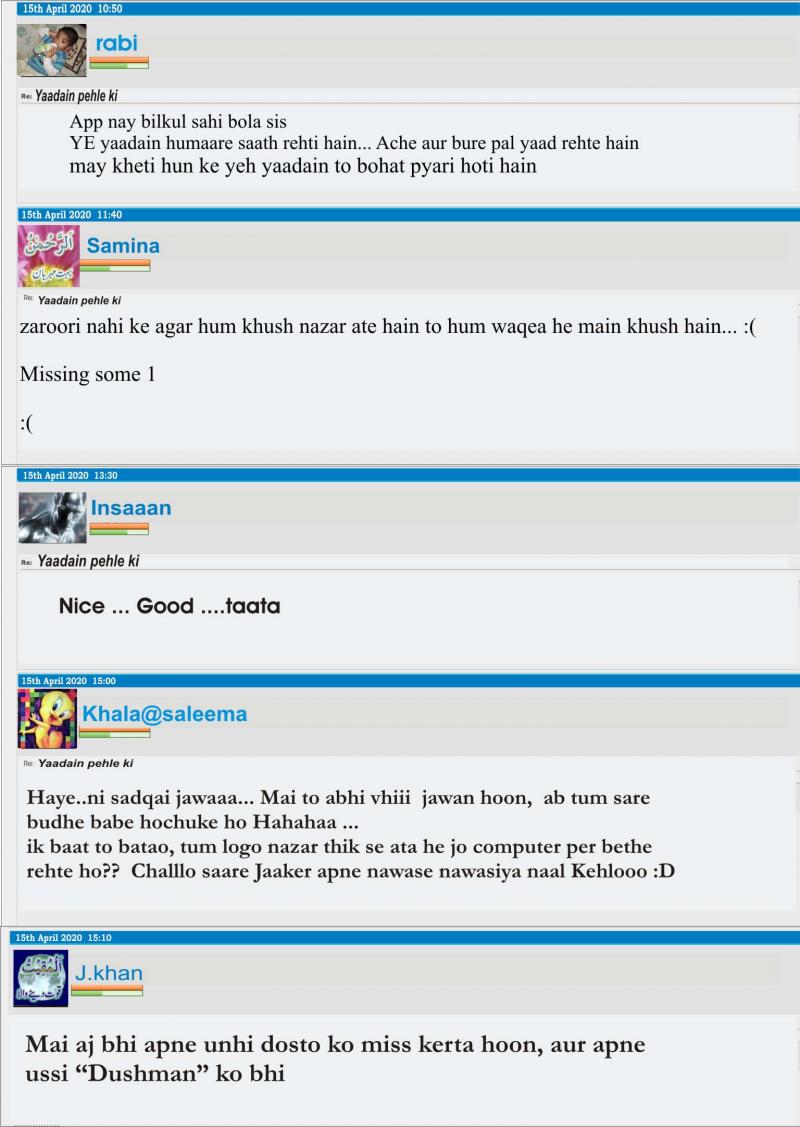
Task: Open Khala@saleema username link
Action: [x=165, y=714]
